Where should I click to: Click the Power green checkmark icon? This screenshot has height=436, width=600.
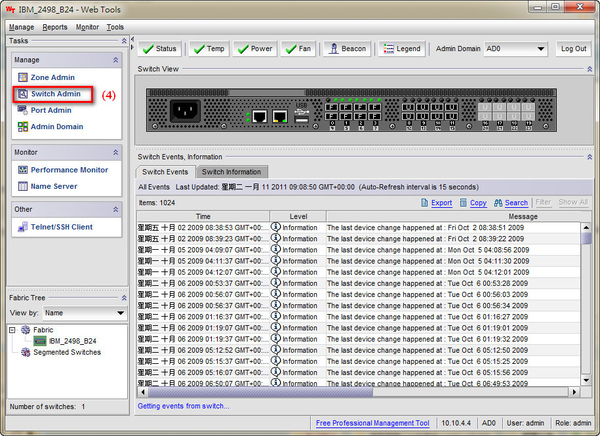243,49
